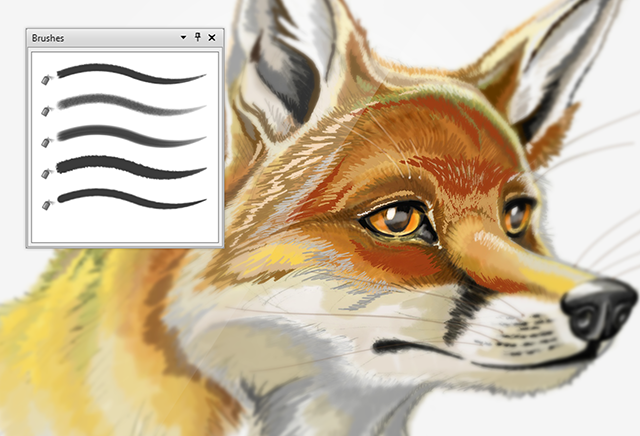The width and height of the screenshot is (640, 436).
Task: Pin the Brushes panel
Action: click(x=198, y=37)
